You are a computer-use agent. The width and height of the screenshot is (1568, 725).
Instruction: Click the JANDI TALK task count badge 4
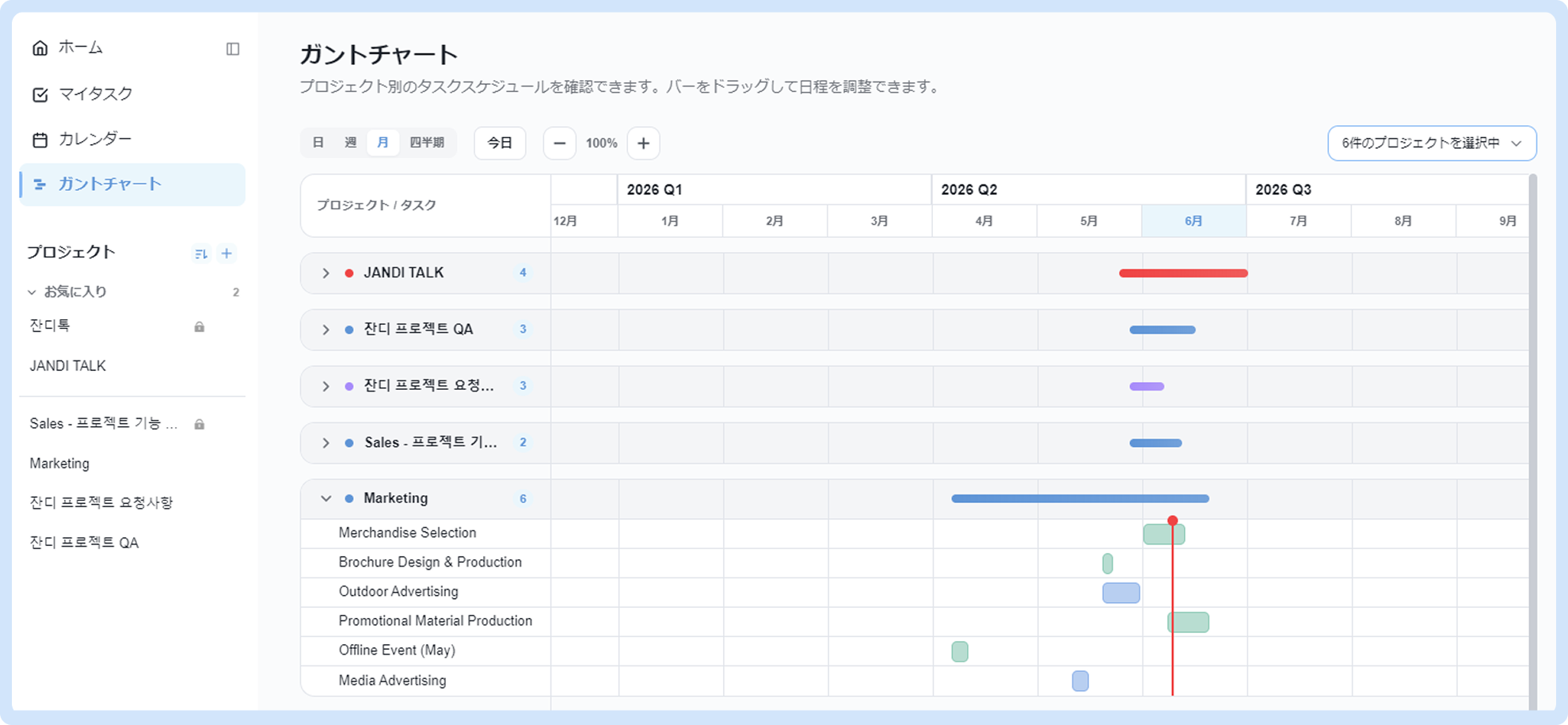[x=523, y=273]
